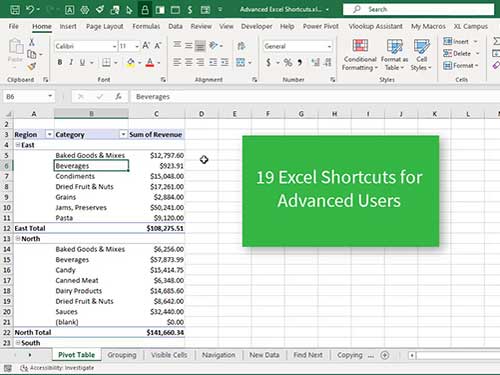Toggle Italic formatting

[71, 62]
